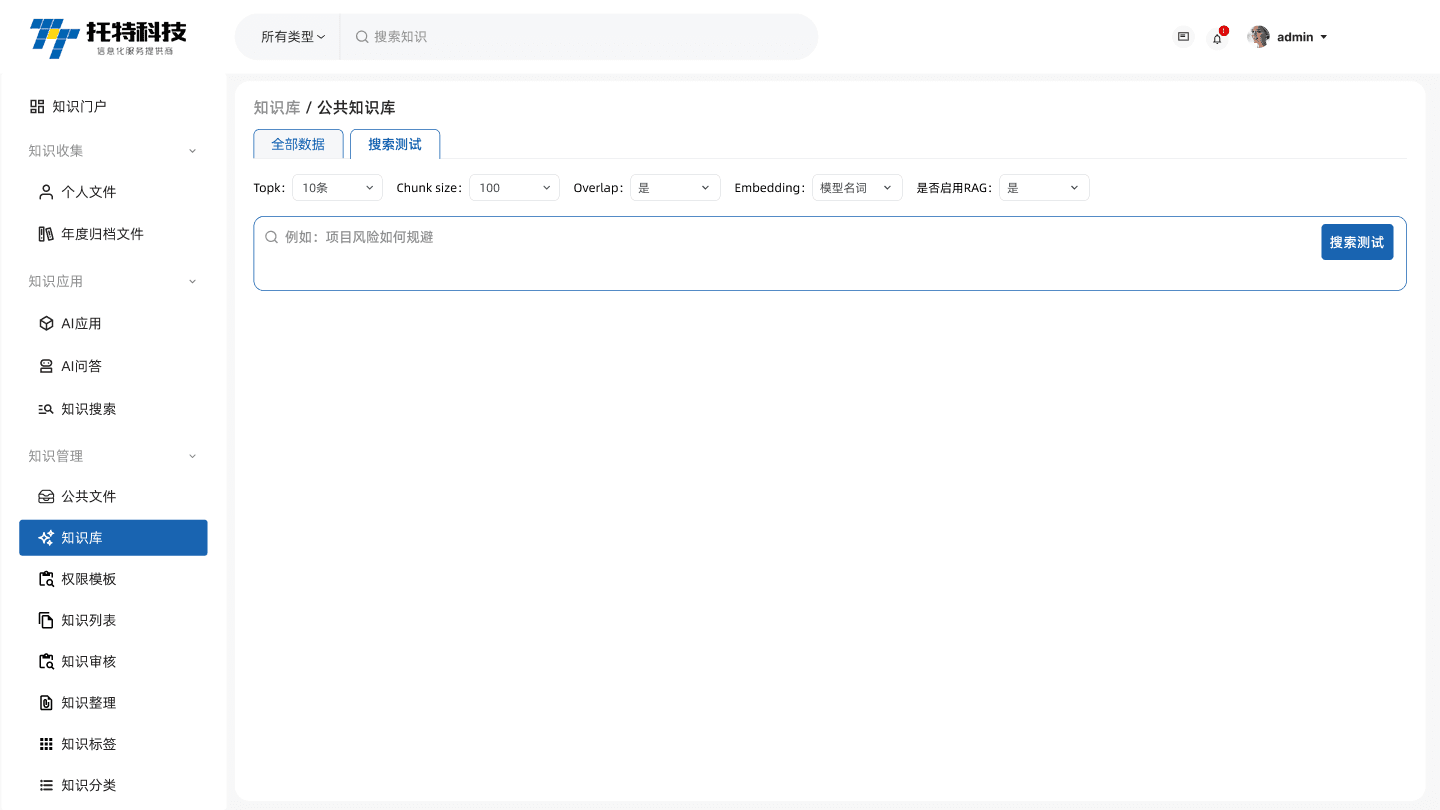The width and height of the screenshot is (1440, 810).
Task: Open the Topk count dropdown
Action: coord(337,187)
